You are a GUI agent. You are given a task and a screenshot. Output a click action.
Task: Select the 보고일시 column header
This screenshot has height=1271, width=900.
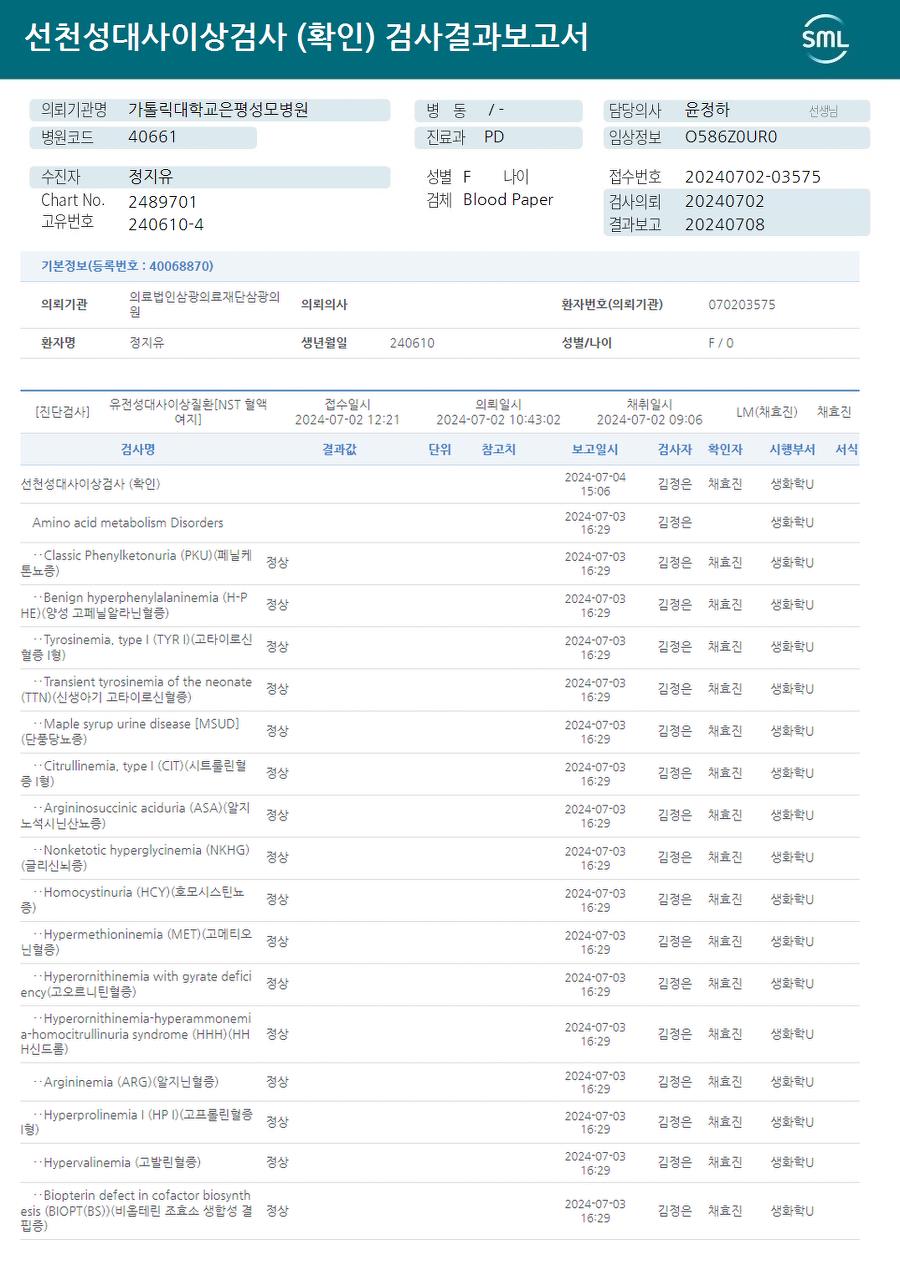pyautogui.click(x=595, y=450)
